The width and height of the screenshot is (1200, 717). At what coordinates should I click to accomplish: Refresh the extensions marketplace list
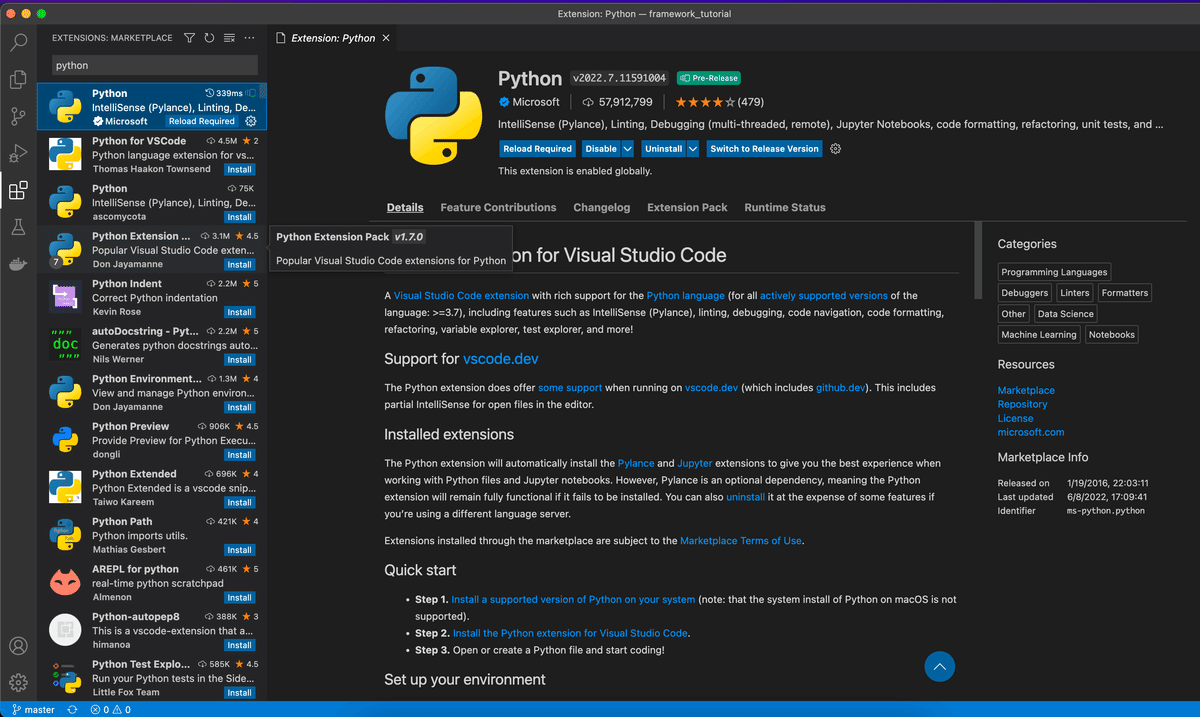[x=209, y=38]
